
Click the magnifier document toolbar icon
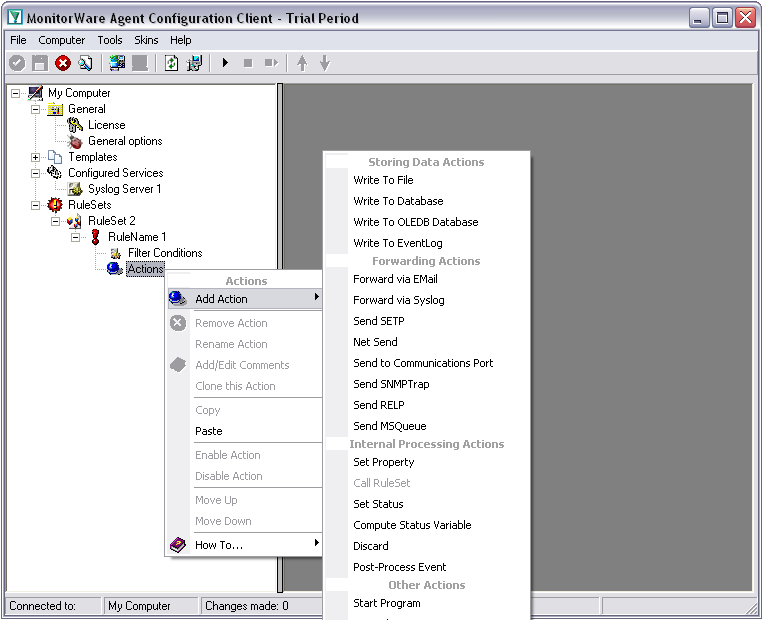click(86, 63)
